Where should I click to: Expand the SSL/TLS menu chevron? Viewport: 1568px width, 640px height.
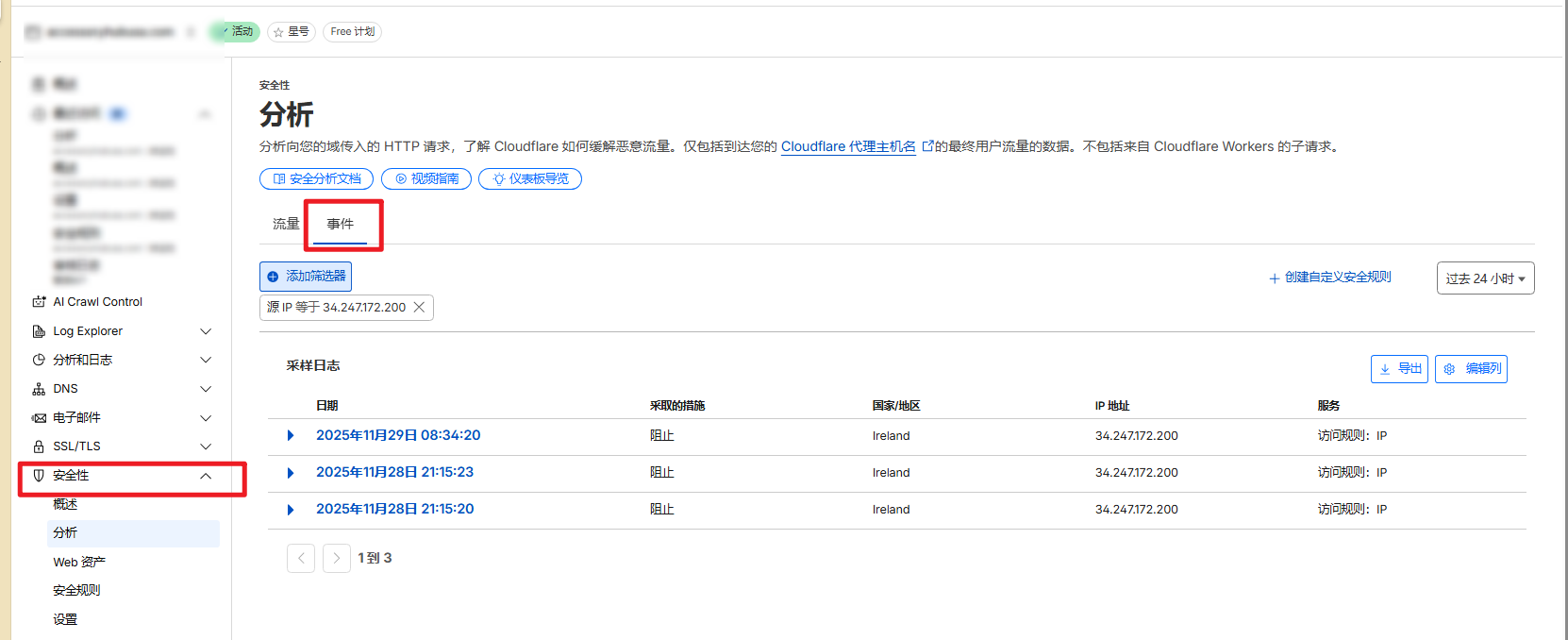click(x=206, y=446)
